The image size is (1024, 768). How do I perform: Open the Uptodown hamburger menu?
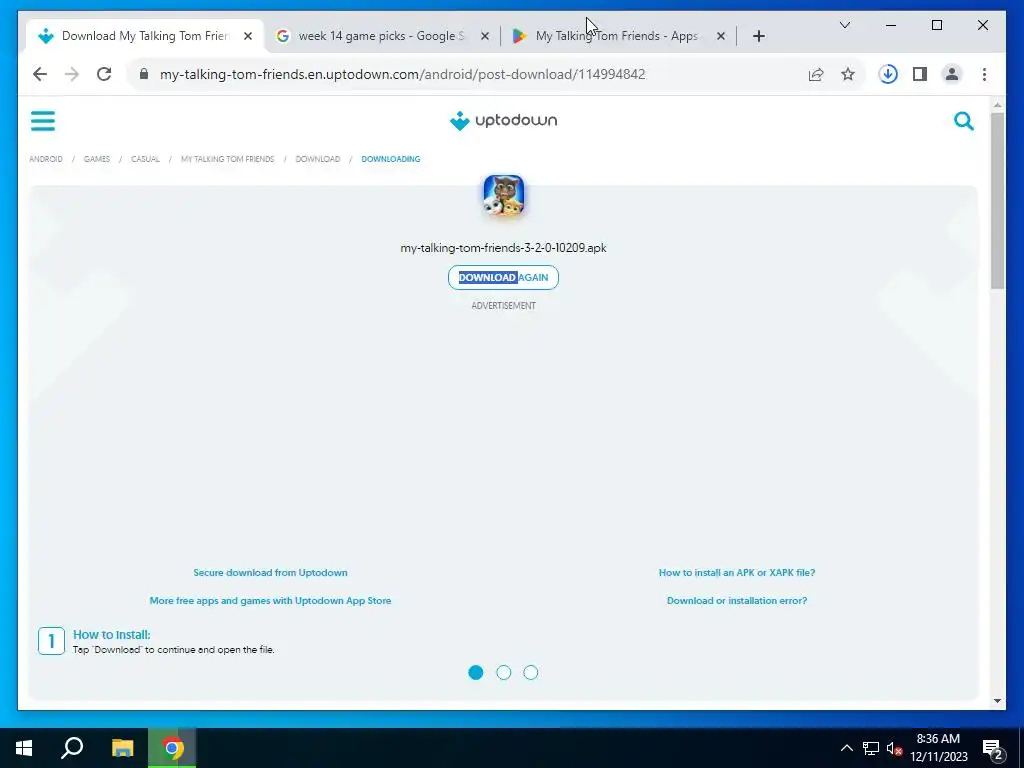[x=42, y=121]
